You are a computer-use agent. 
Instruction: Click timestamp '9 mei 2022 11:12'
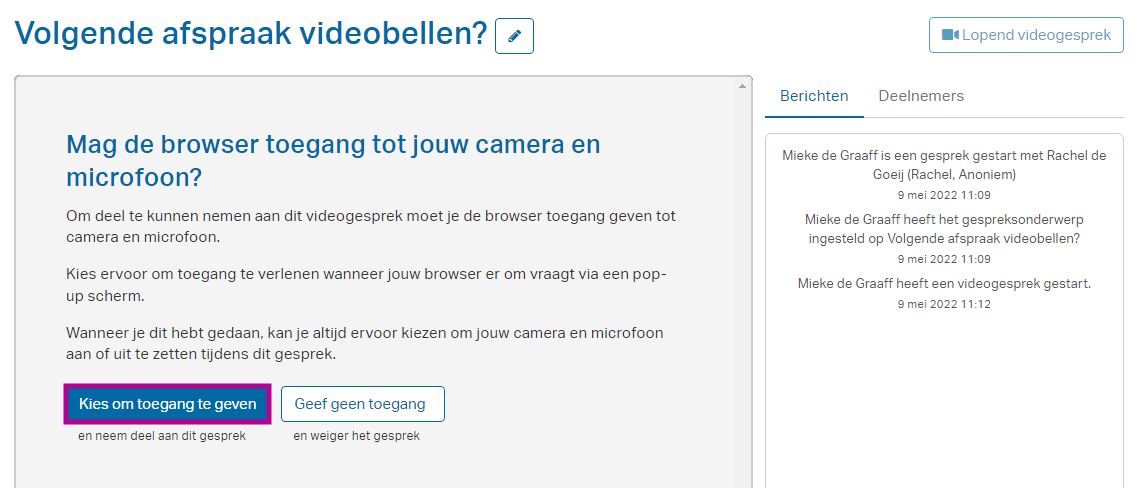(x=944, y=304)
